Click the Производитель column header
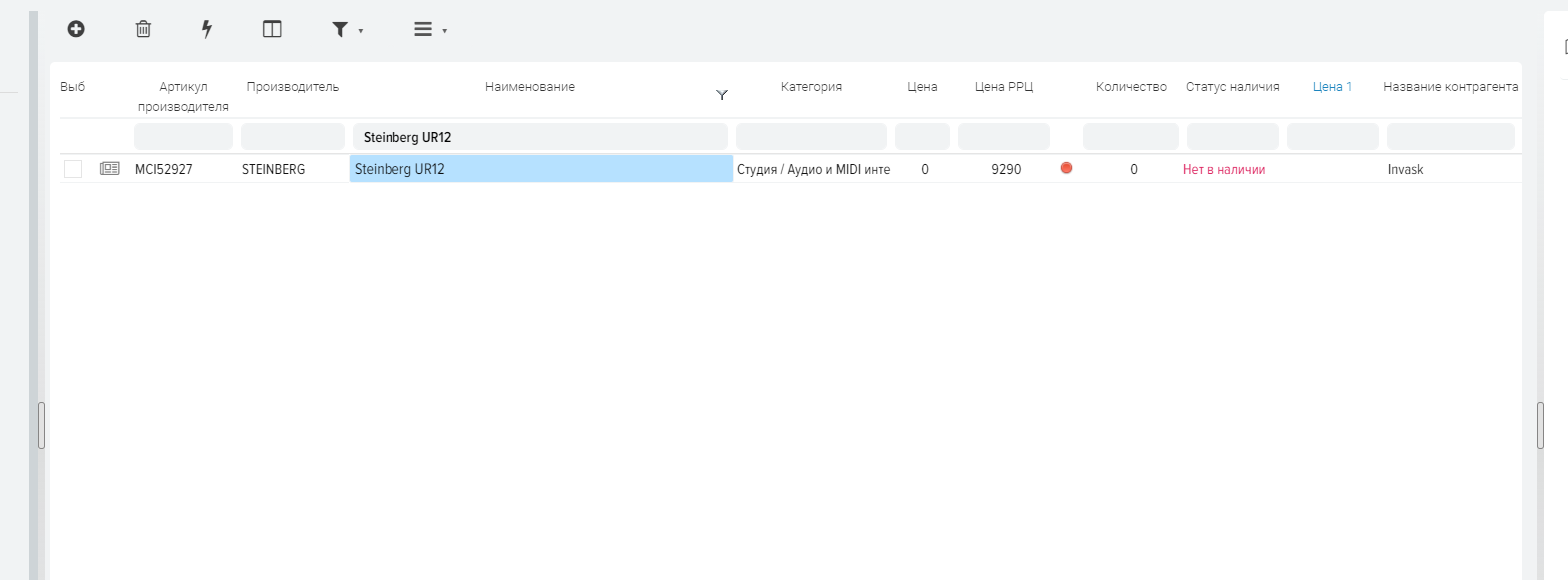This screenshot has width=1568, height=580. click(x=293, y=87)
